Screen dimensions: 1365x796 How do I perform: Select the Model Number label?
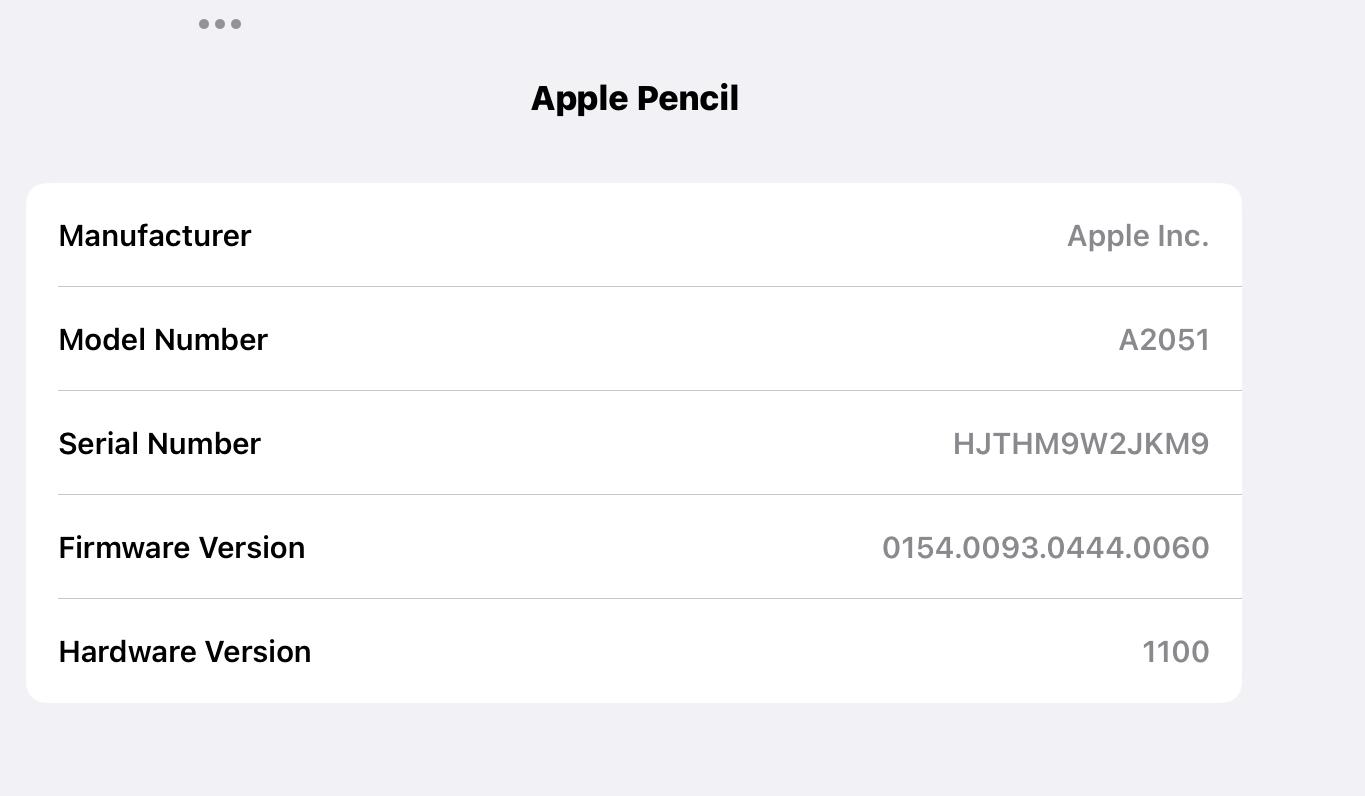(163, 340)
